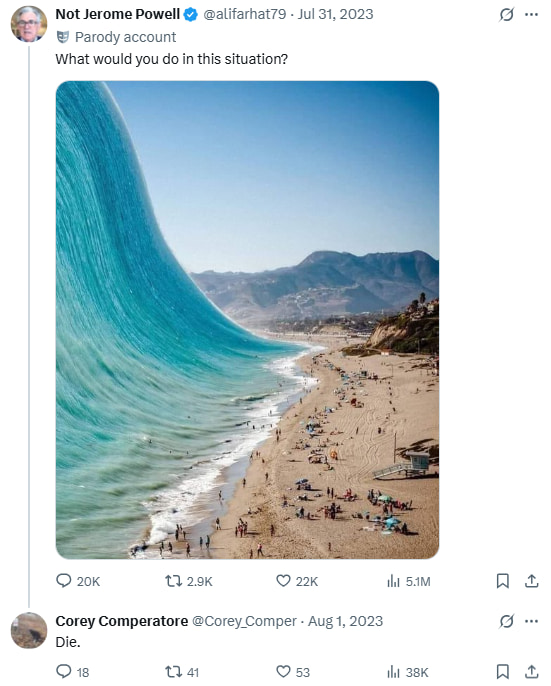Screen dimensions: 551x686
Task: Like the Not Jerome Powell tweet
Action: click(297, 581)
